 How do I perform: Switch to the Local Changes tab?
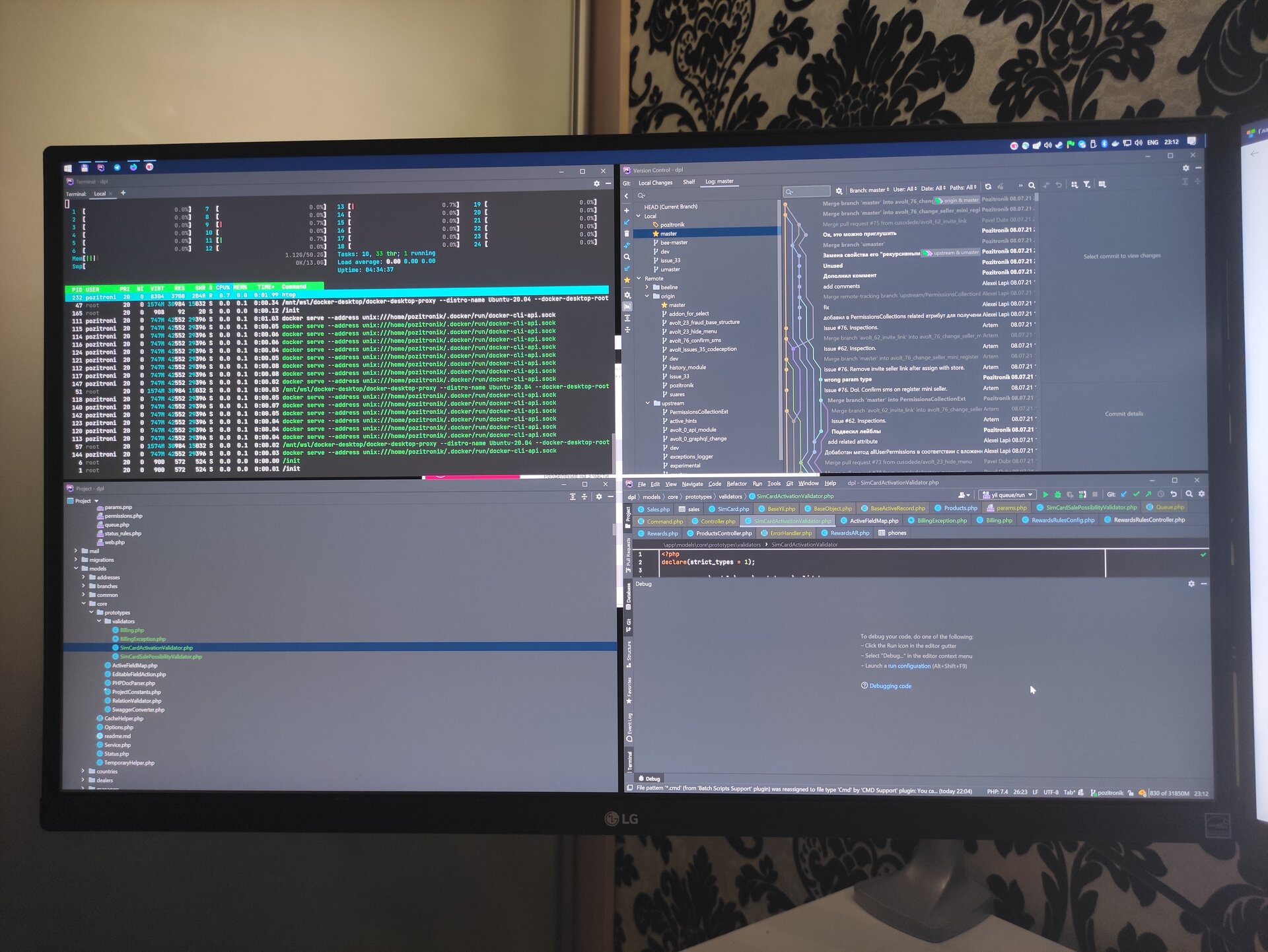655,183
